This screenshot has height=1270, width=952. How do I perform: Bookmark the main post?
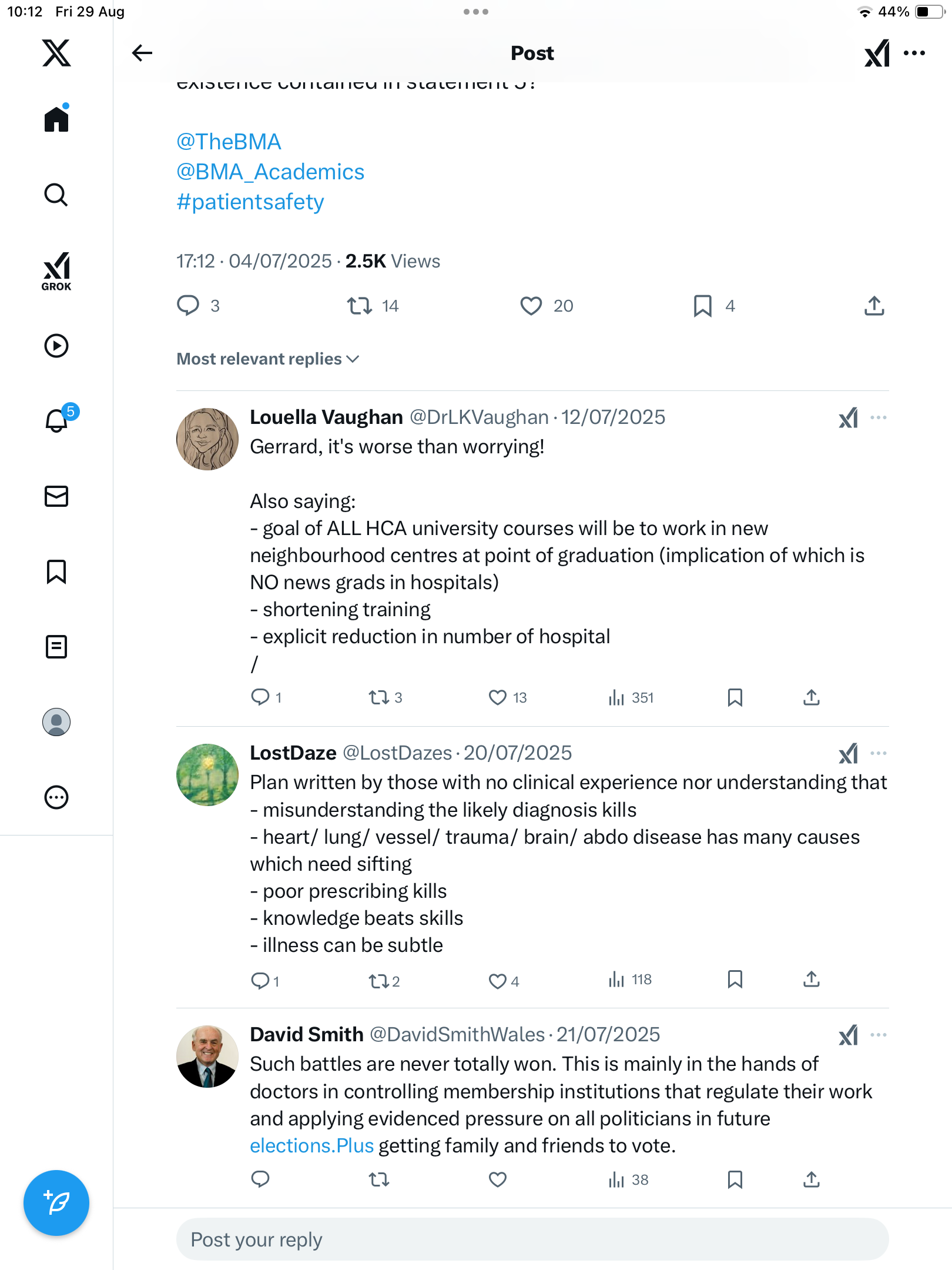coord(703,306)
